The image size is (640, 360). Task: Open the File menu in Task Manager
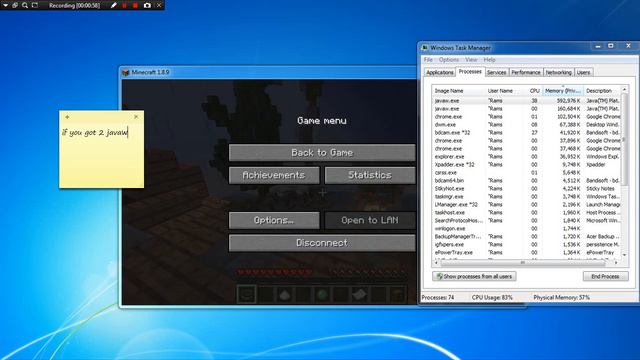click(428, 60)
